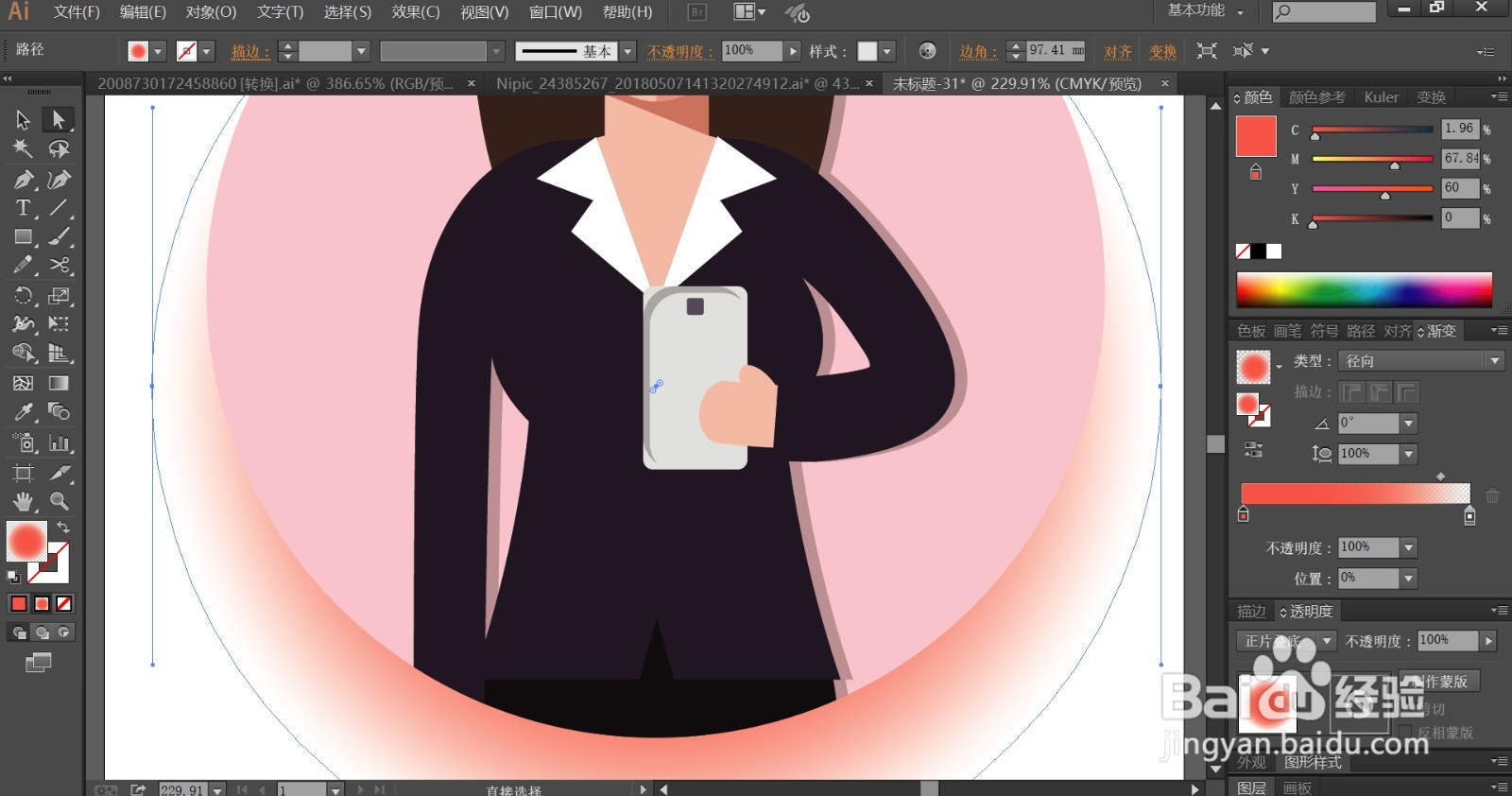Select the Eyedropper tool

[x=23, y=412]
